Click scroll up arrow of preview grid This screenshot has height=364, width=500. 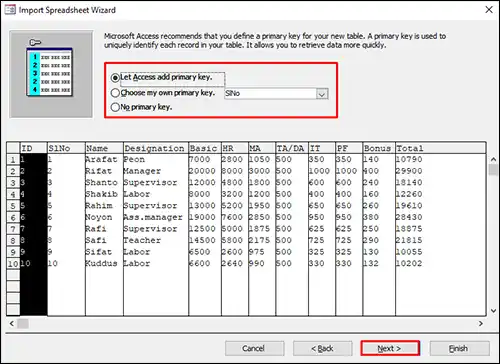click(493, 159)
